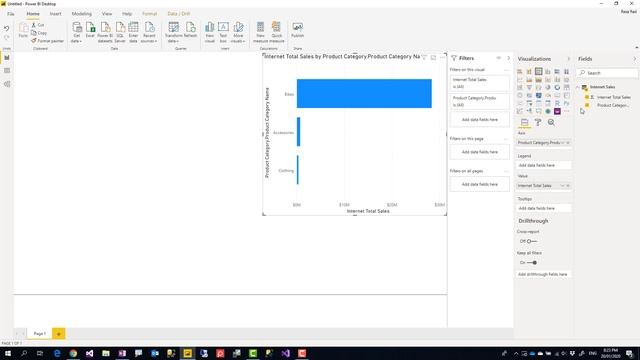Open the Format contextual tab
The width and height of the screenshot is (640, 360).
pyautogui.click(x=149, y=14)
